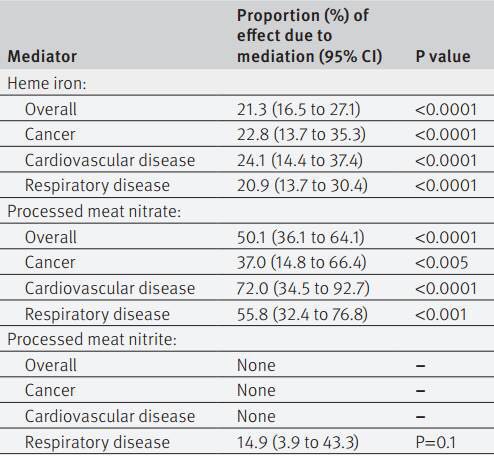
Task: Click the P value column header
Action: tap(443, 56)
